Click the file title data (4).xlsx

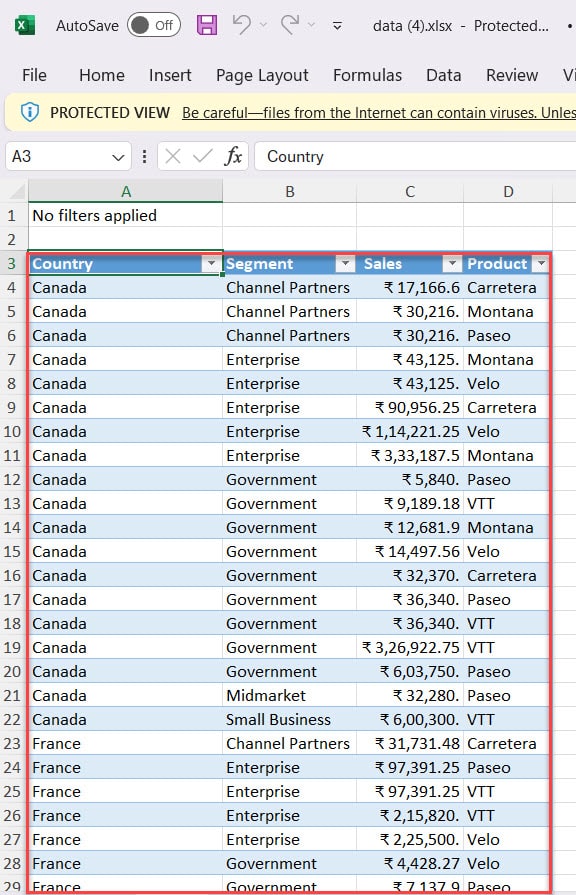[x=412, y=26]
